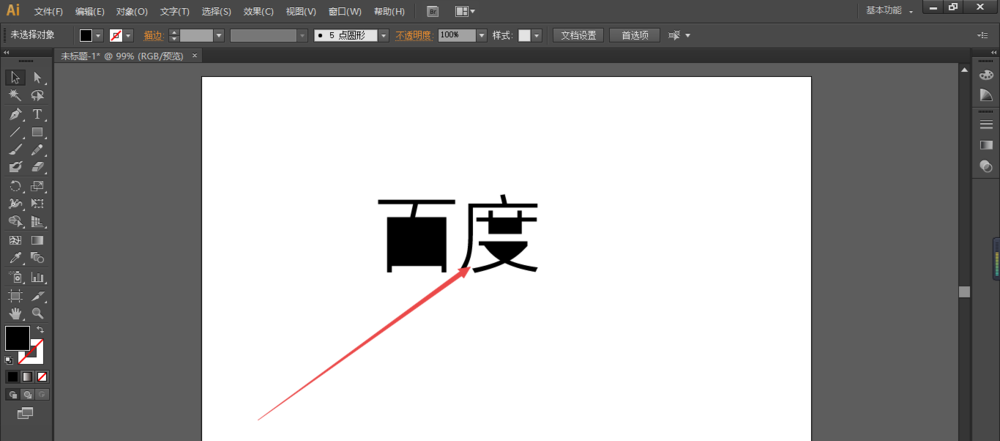This screenshot has height=441, width=1000.
Task: Select the Pencil tool
Action: tap(37, 149)
